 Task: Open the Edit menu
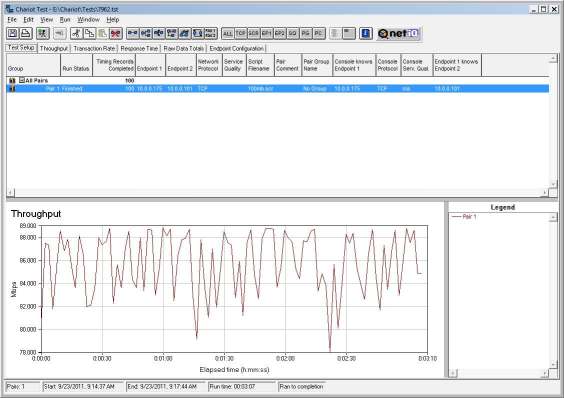pyautogui.click(x=28, y=19)
